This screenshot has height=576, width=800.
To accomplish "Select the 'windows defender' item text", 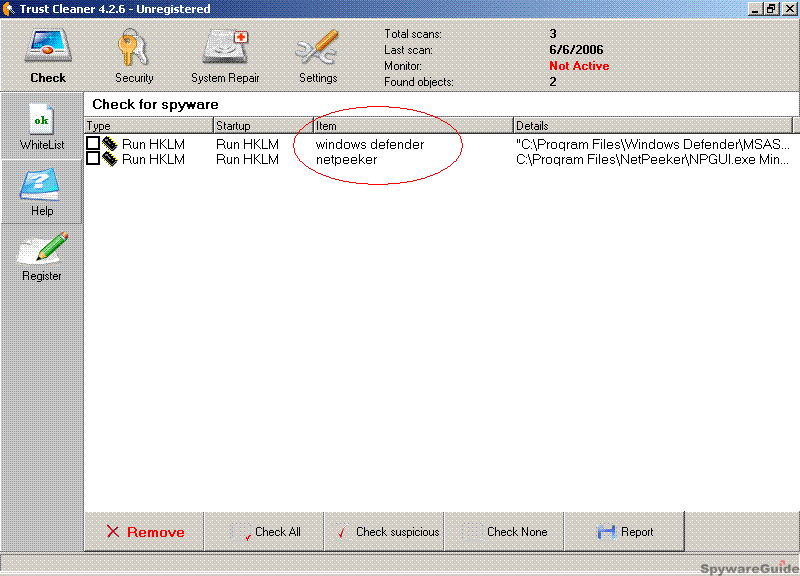I will point(370,144).
